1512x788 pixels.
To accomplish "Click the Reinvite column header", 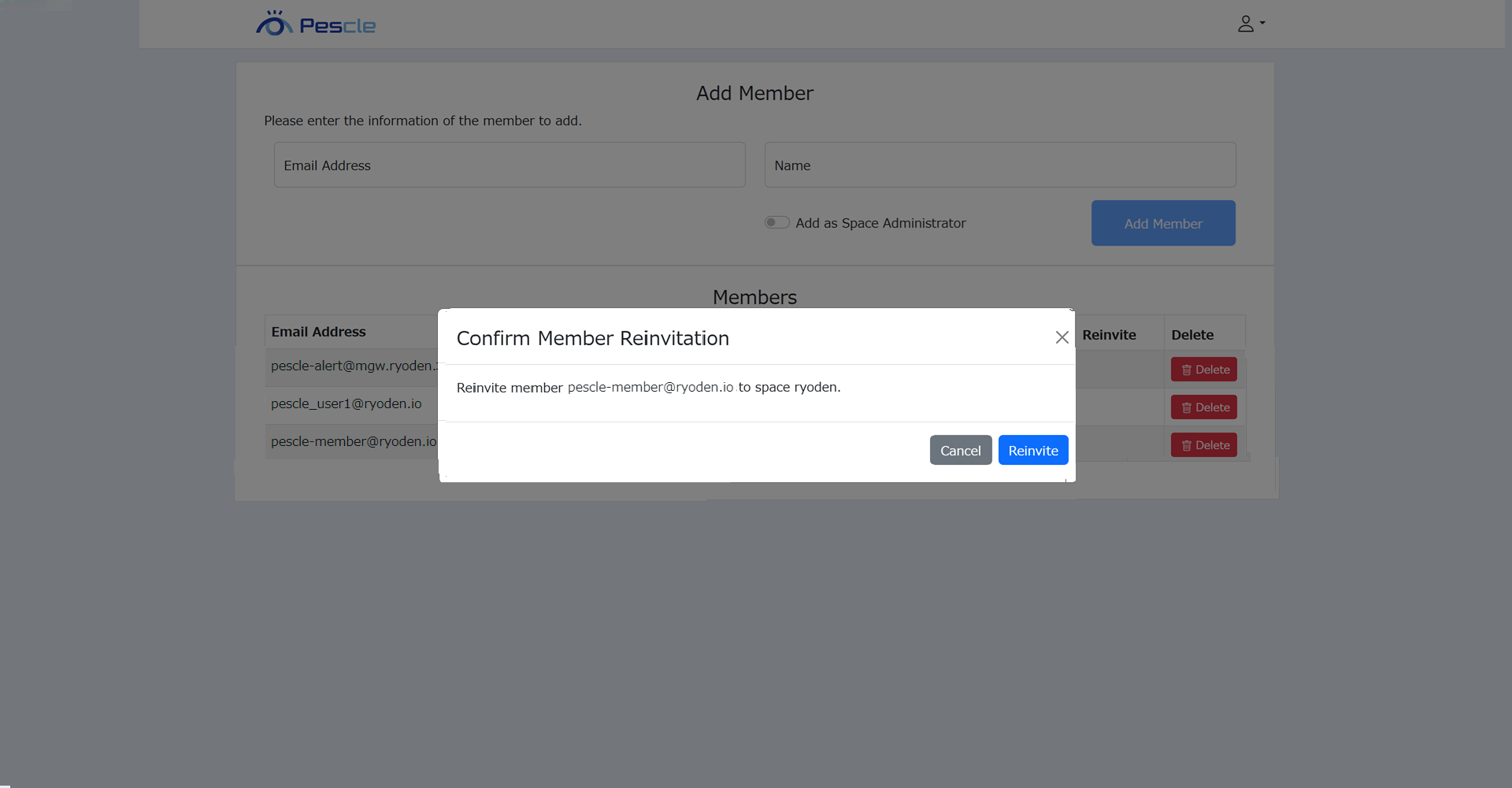I will coord(1109,335).
